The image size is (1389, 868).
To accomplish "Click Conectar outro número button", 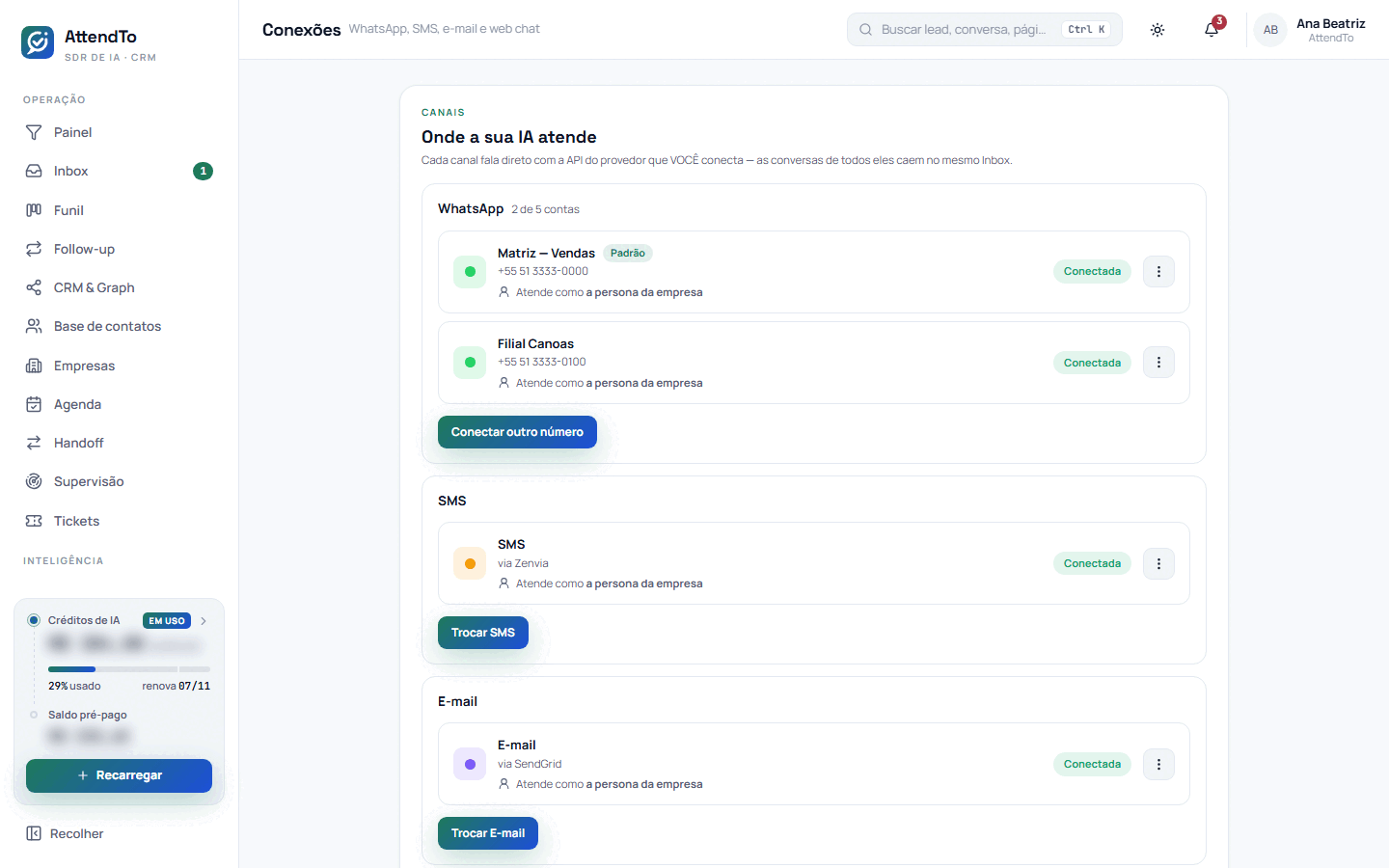I will (x=517, y=432).
